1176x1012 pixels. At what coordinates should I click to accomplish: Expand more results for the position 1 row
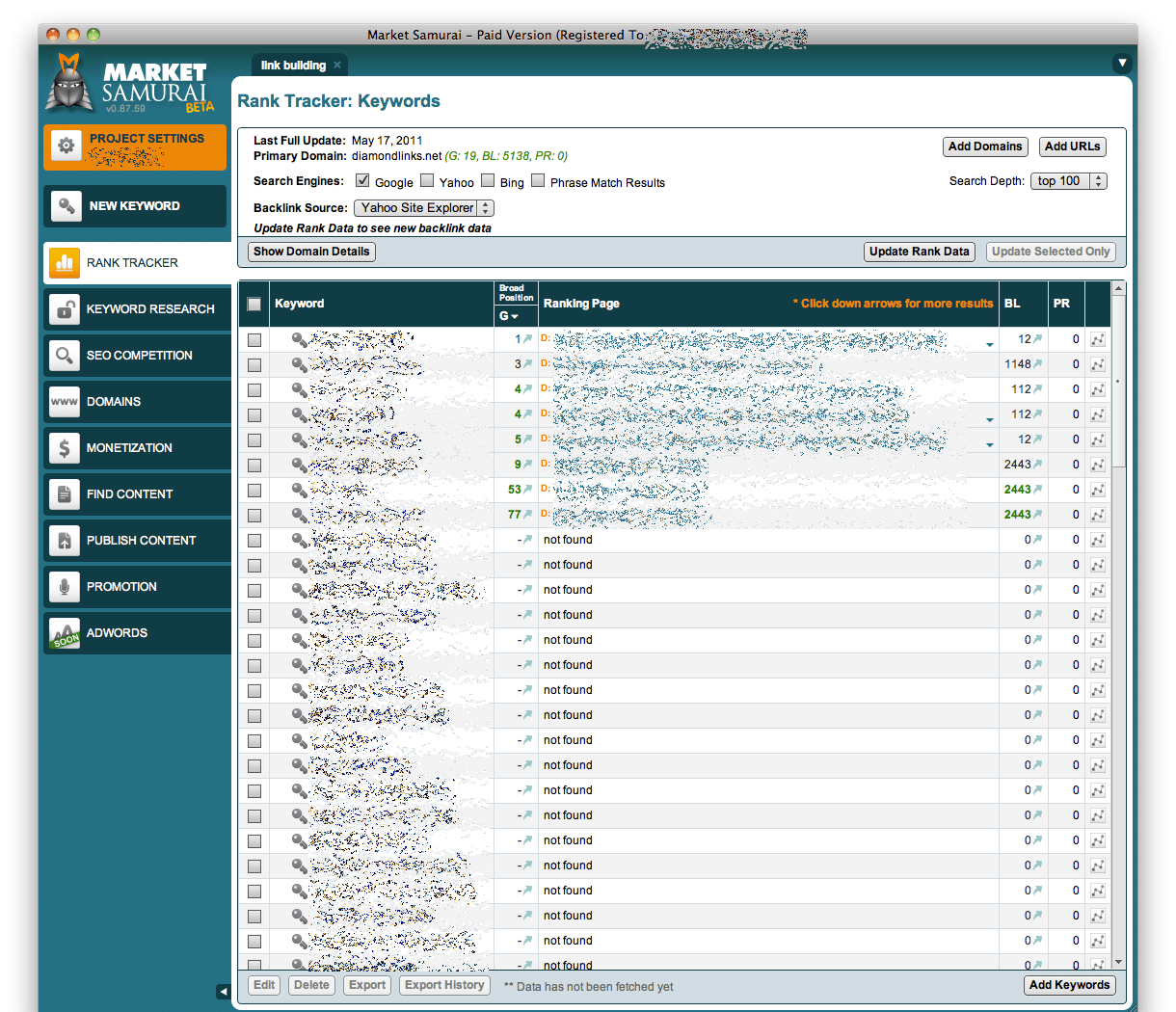pos(990,345)
